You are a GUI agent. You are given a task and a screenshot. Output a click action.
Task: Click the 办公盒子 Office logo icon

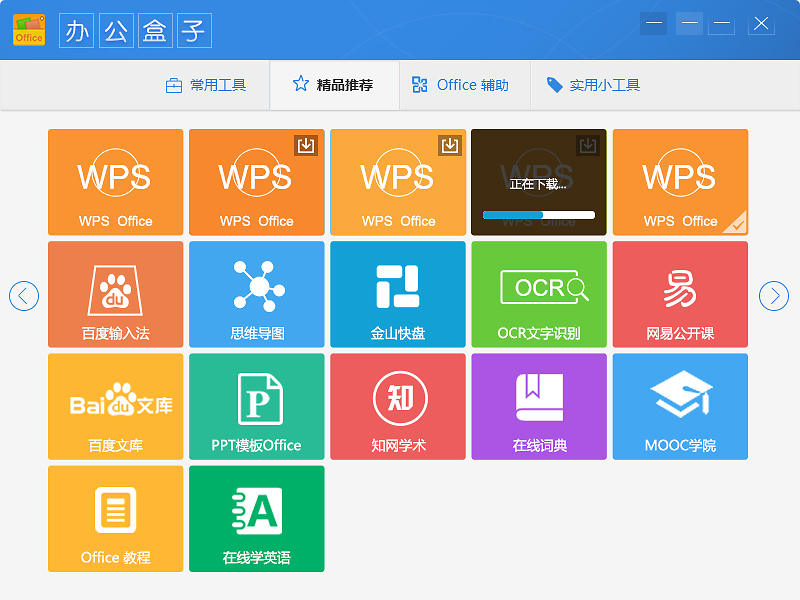29,30
